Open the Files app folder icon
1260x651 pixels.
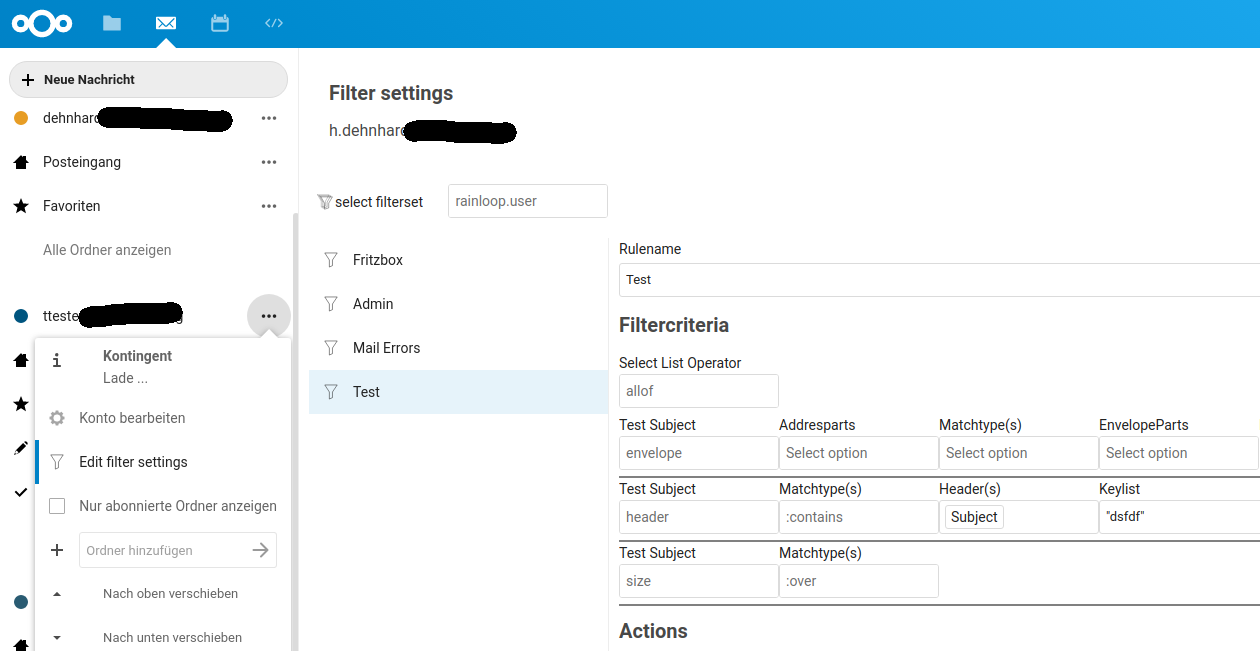112,23
